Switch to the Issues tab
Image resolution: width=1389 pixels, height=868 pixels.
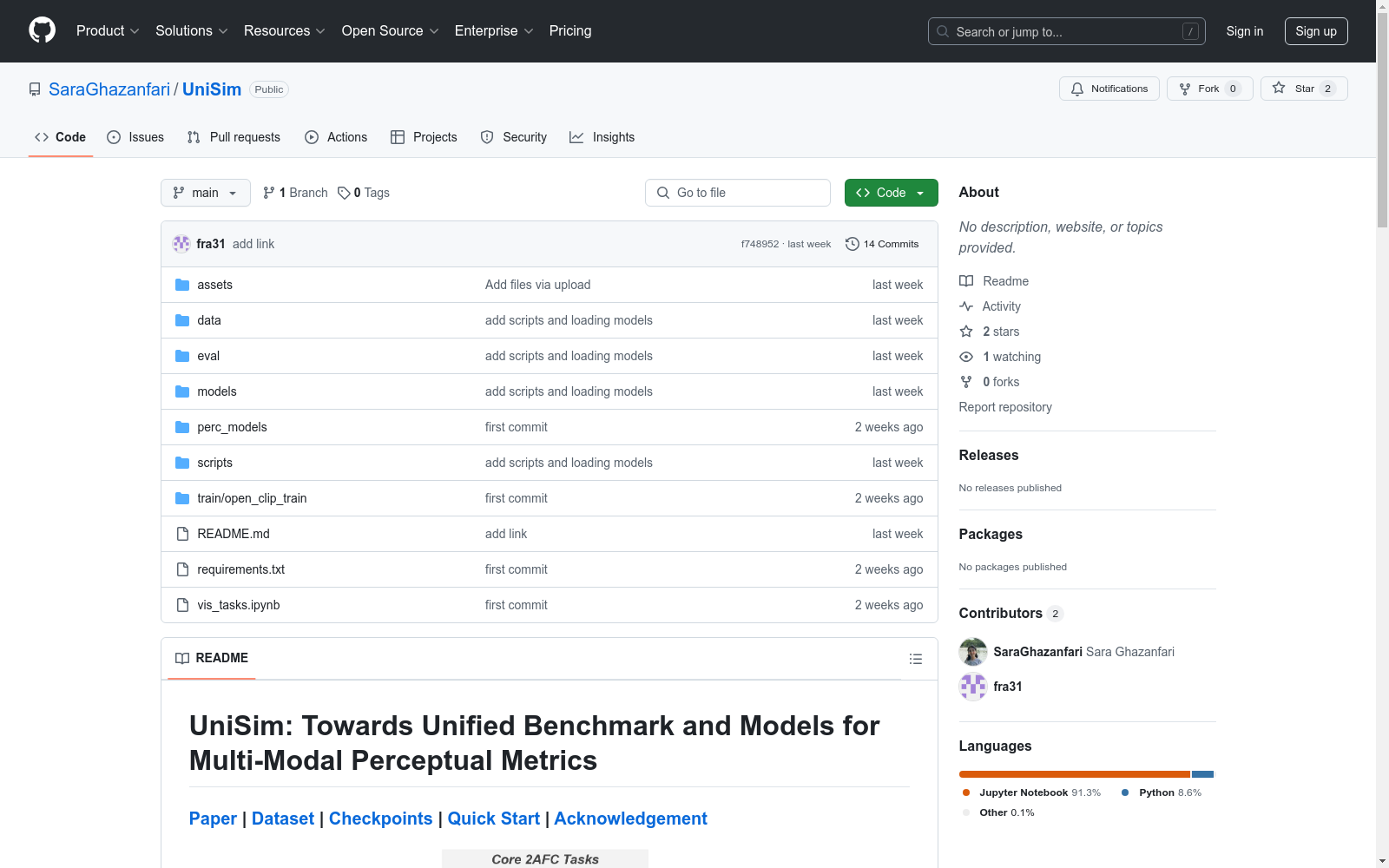[x=135, y=137]
